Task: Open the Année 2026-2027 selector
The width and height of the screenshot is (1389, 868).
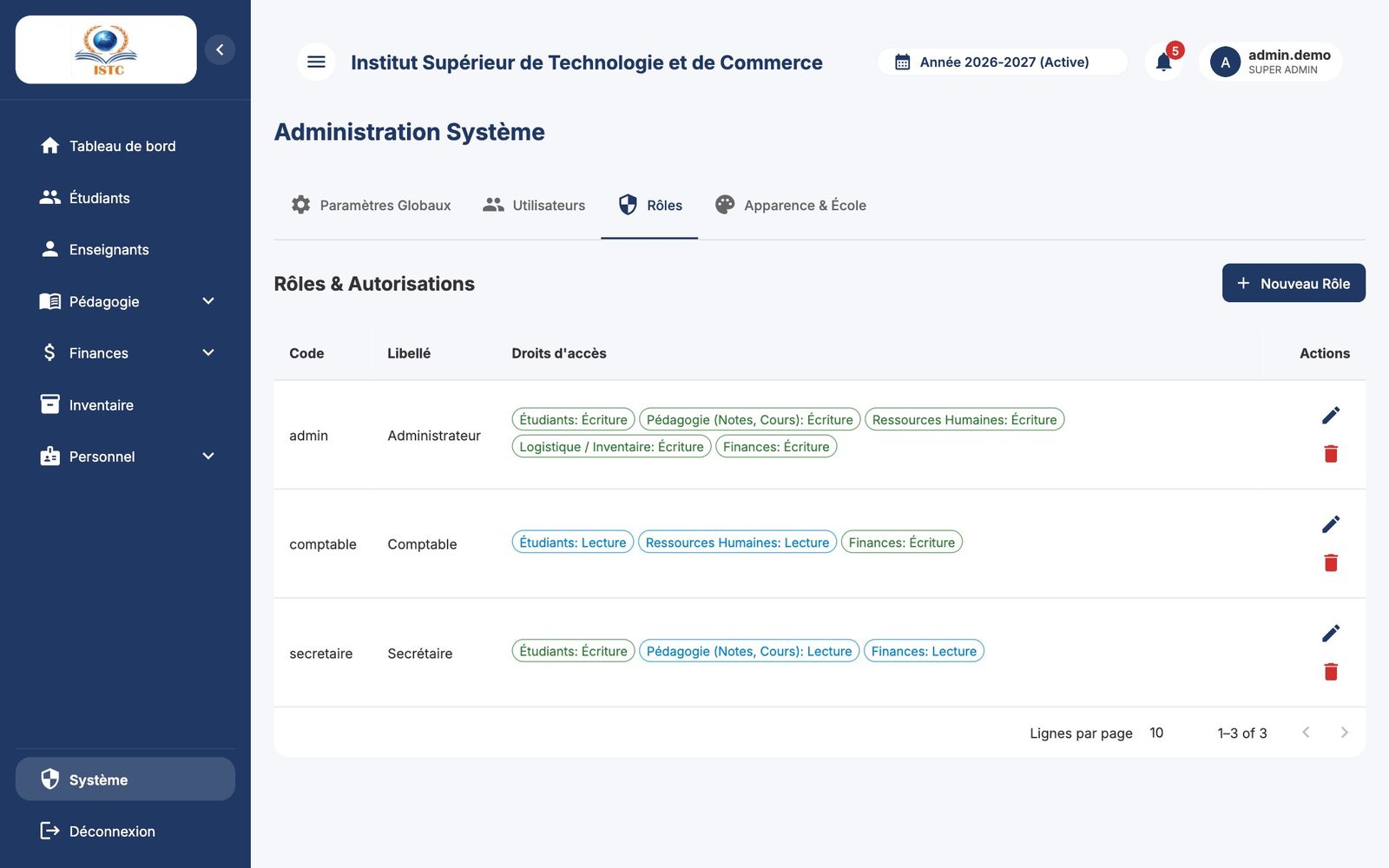Action: coord(1003,62)
